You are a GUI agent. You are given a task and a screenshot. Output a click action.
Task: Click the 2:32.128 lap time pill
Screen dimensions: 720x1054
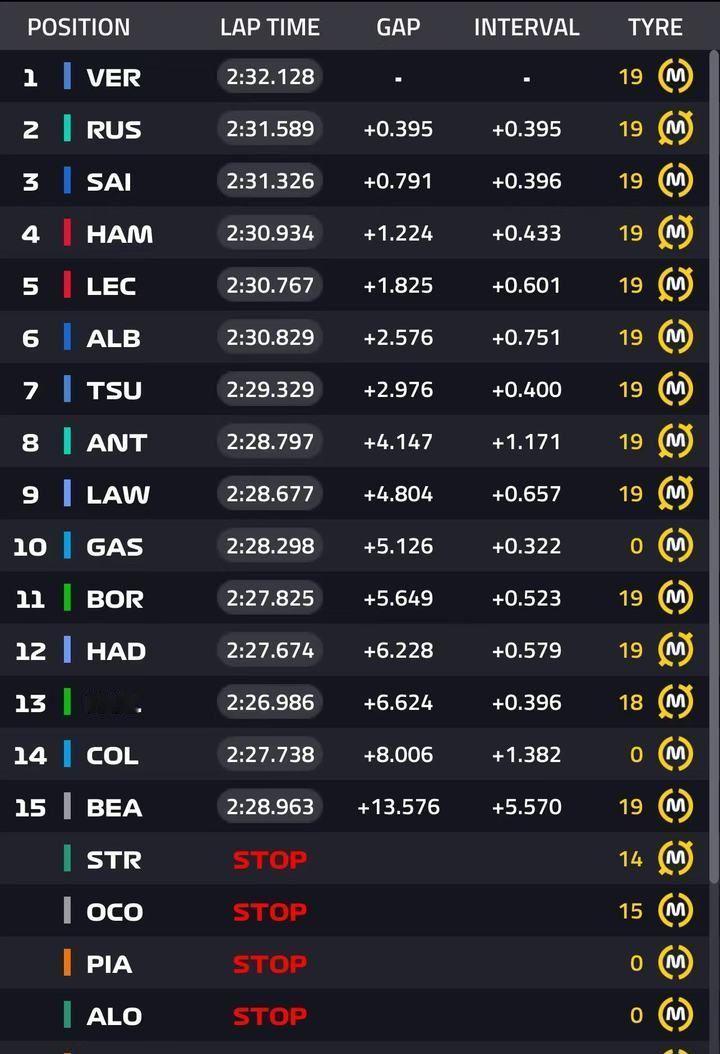point(270,77)
